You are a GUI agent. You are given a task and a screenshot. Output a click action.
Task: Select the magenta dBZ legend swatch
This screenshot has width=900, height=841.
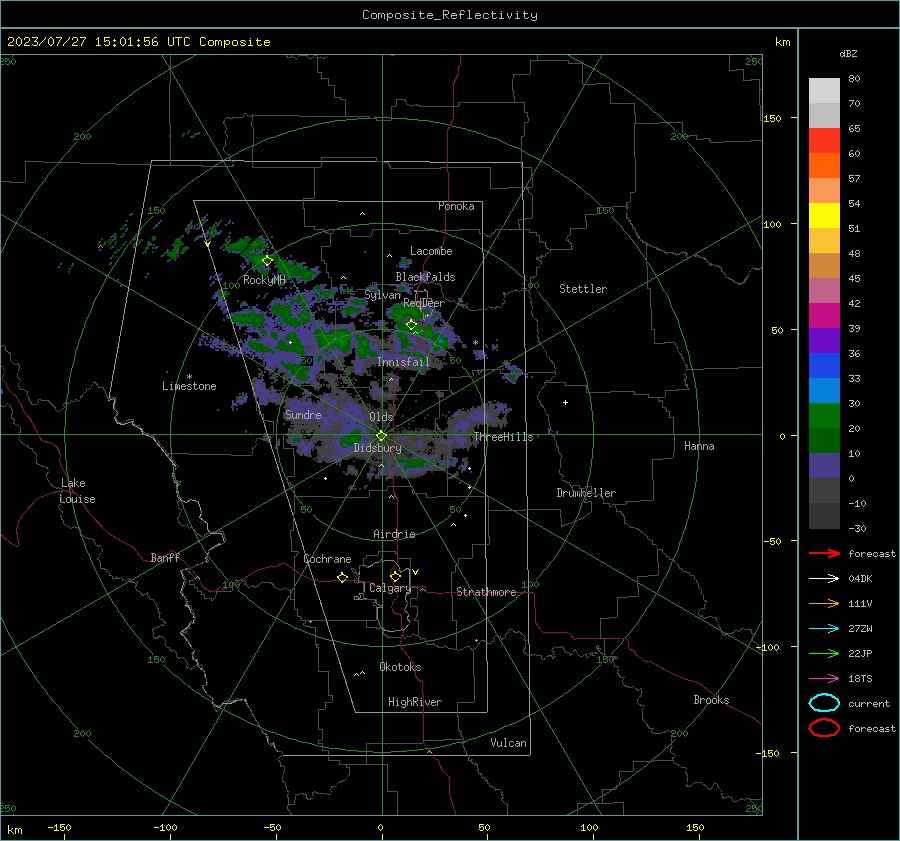coord(824,315)
